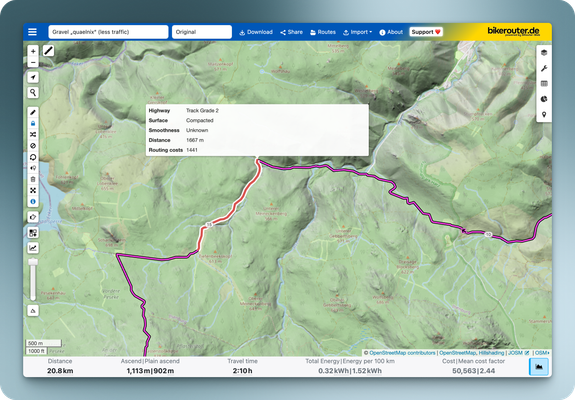Locate my current position
The width and height of the screenshot is (575, 400).
tap(33, 77)
